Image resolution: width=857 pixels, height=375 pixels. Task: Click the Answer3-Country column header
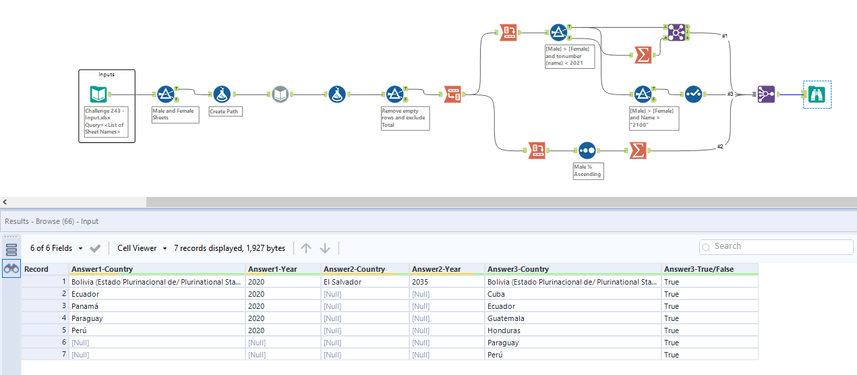(x=573, y=269)
